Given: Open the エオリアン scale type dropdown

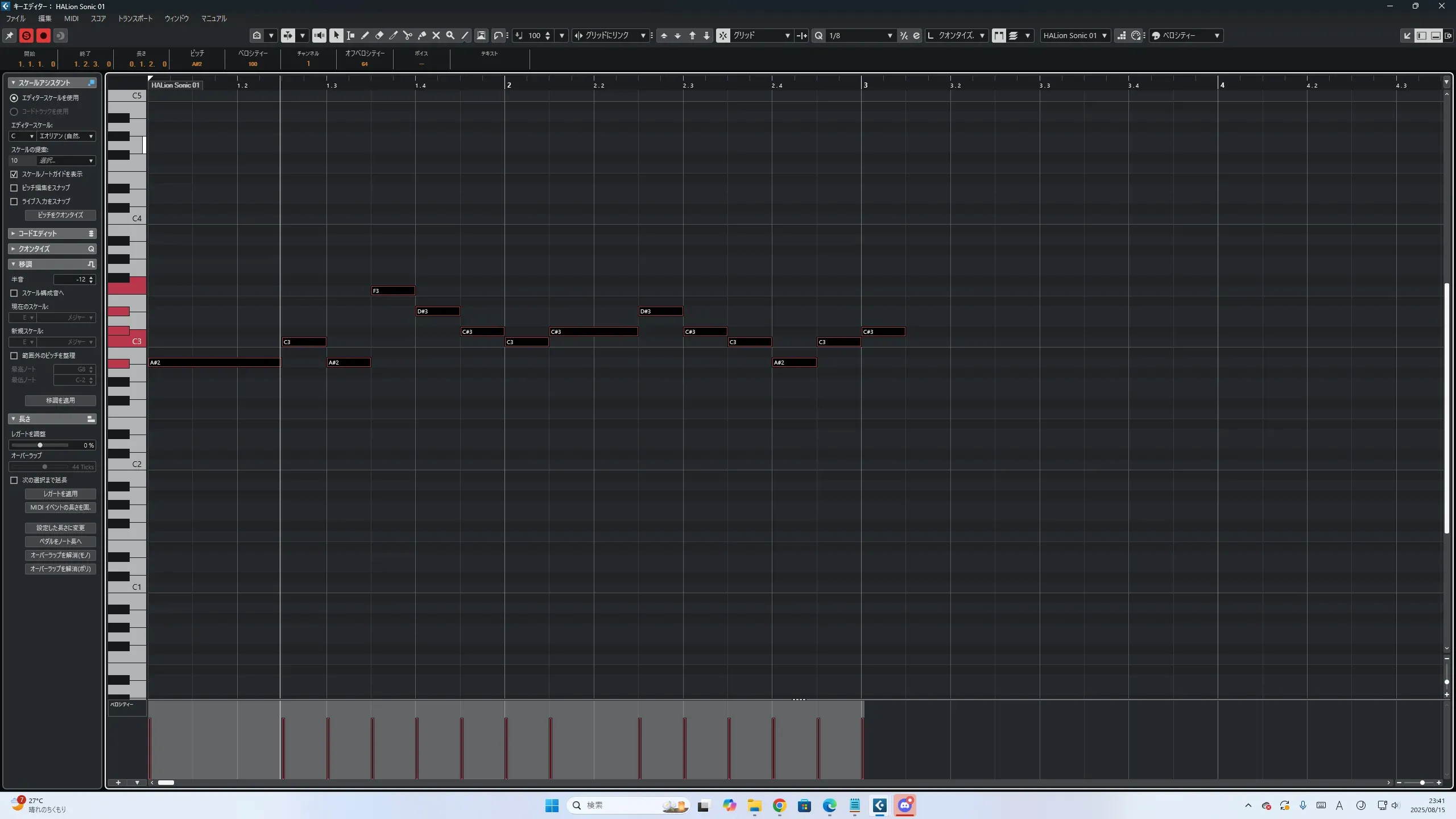Looking at the screenshot, I should 66,136.
